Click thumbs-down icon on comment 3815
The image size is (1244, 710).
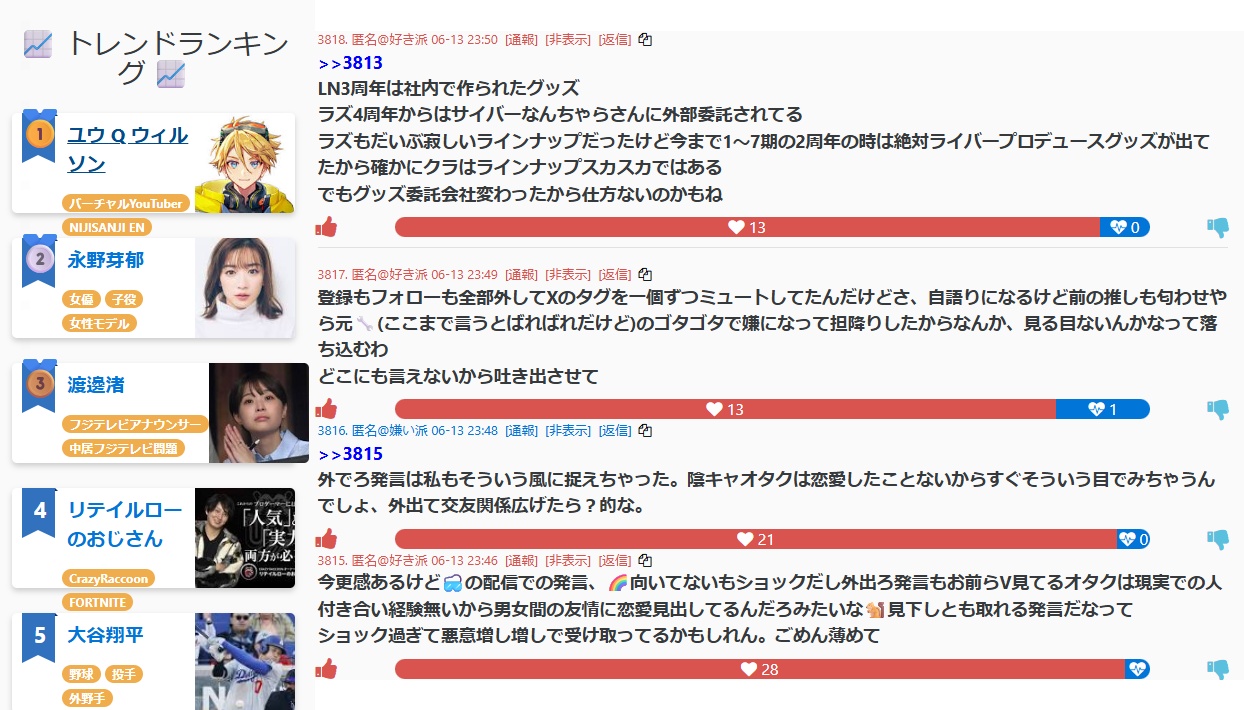(1218, 669)
